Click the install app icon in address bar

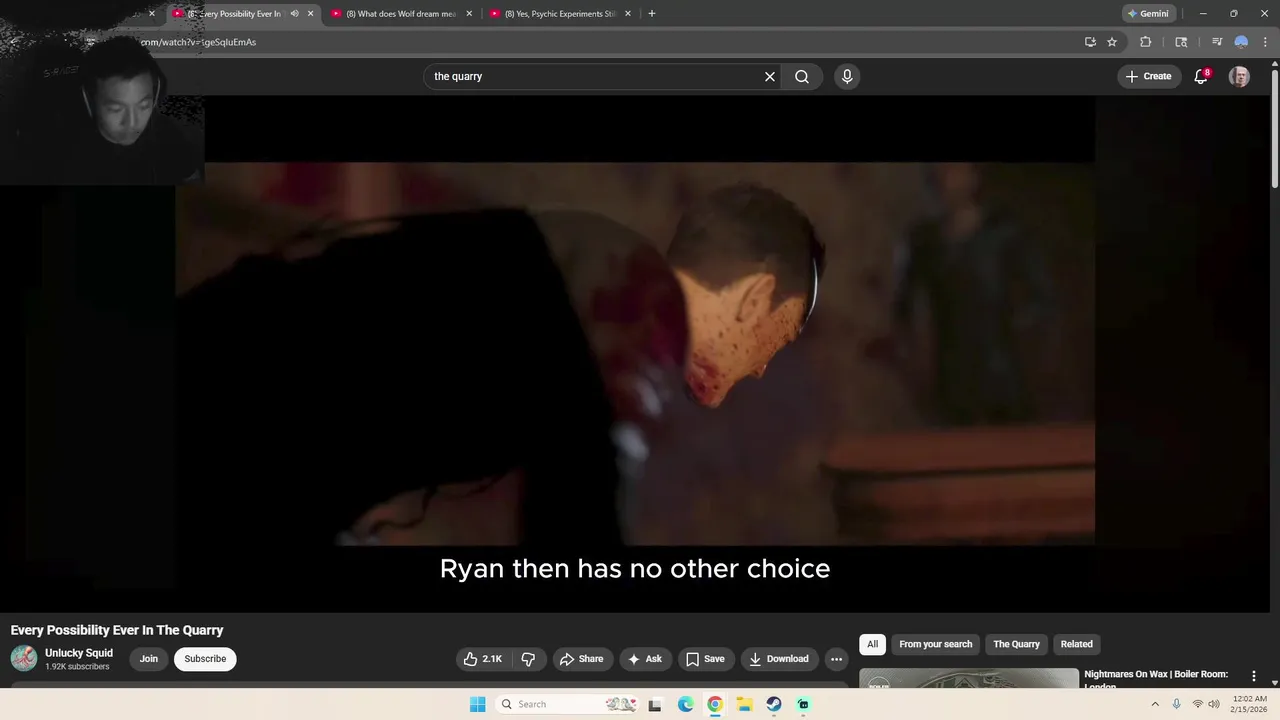[x=1090, y=42]
